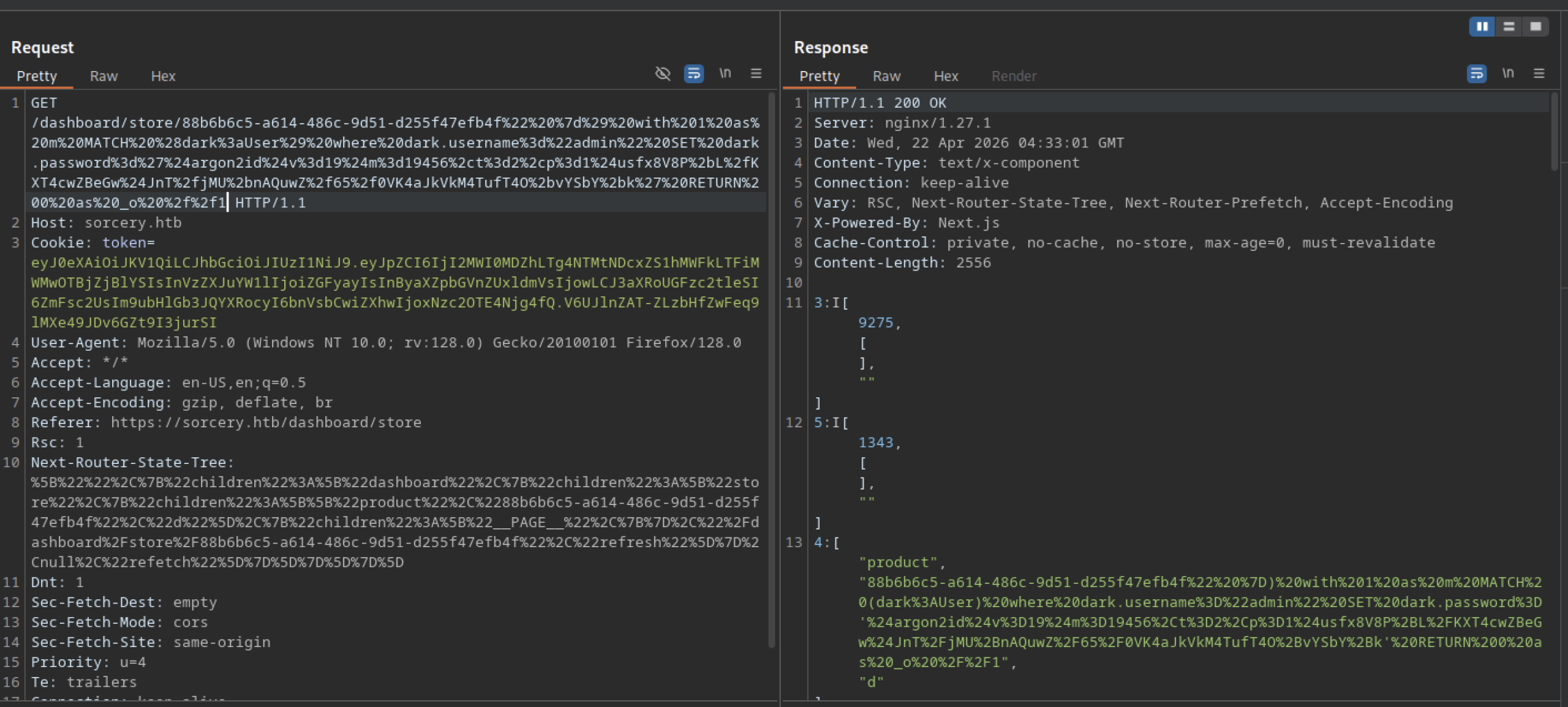Switch Response to Hex tab
1568x707 pixels.
pyautogui.click(x=946, y=77)
